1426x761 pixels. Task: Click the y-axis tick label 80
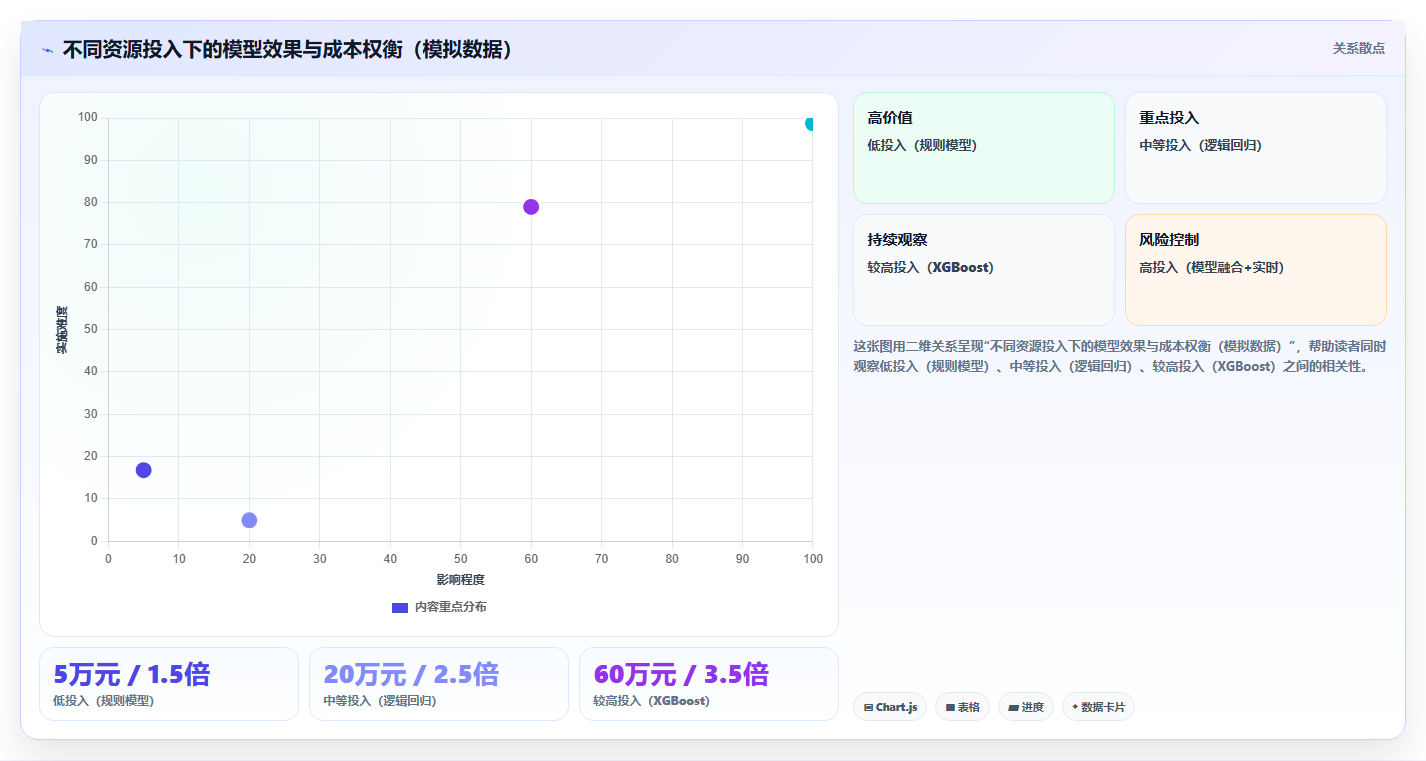pos(90,202)
